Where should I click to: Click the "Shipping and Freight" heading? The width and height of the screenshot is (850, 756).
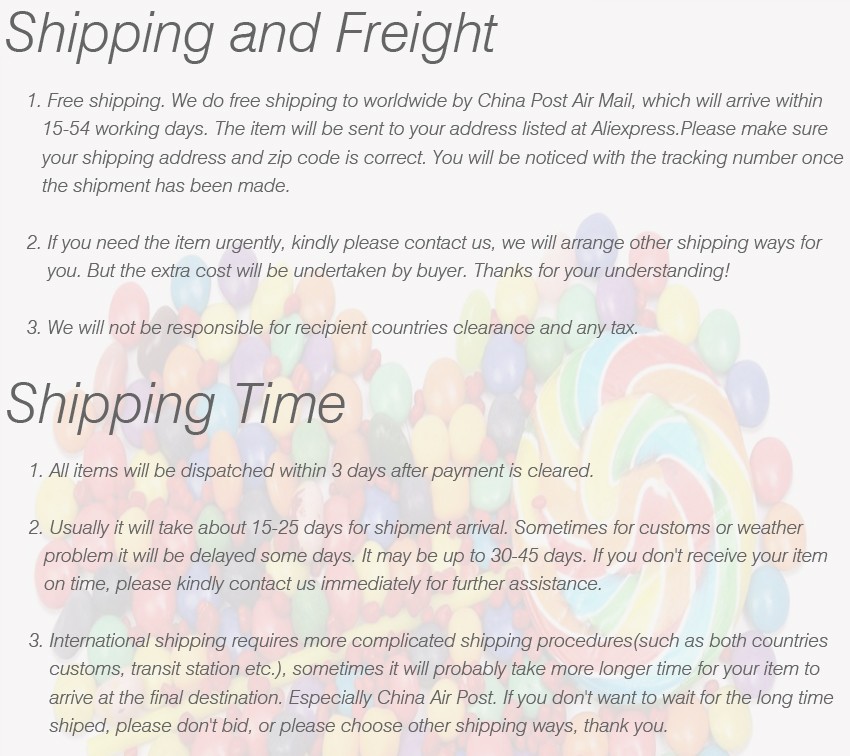[251, 34]
